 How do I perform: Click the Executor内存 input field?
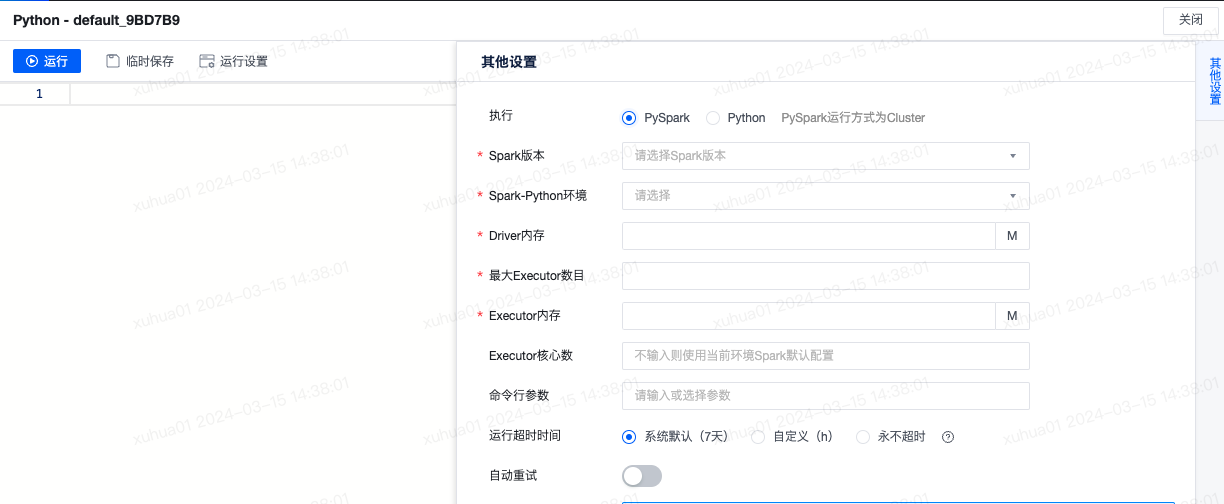point(808,316)
